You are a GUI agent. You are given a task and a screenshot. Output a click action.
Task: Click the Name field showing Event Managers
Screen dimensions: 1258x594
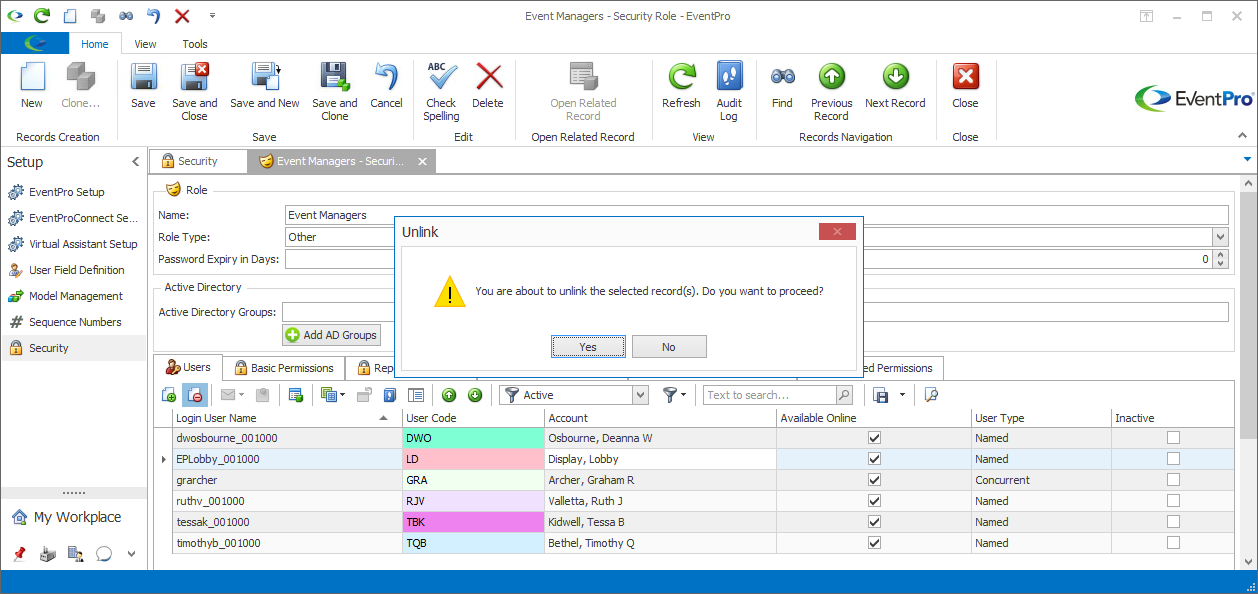pyautogui.click(x=756, y=215)
